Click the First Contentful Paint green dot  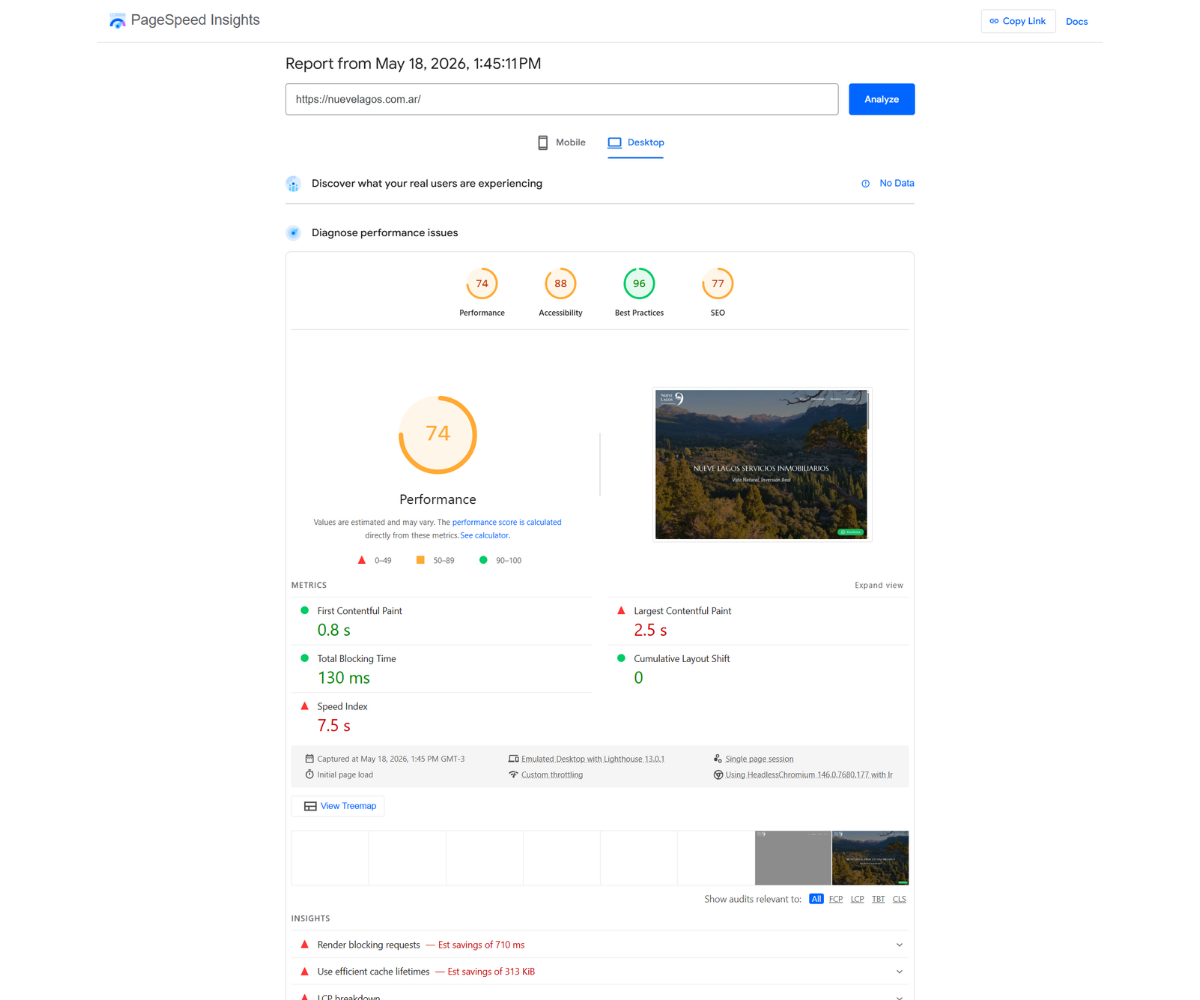[x=305, y=610]
